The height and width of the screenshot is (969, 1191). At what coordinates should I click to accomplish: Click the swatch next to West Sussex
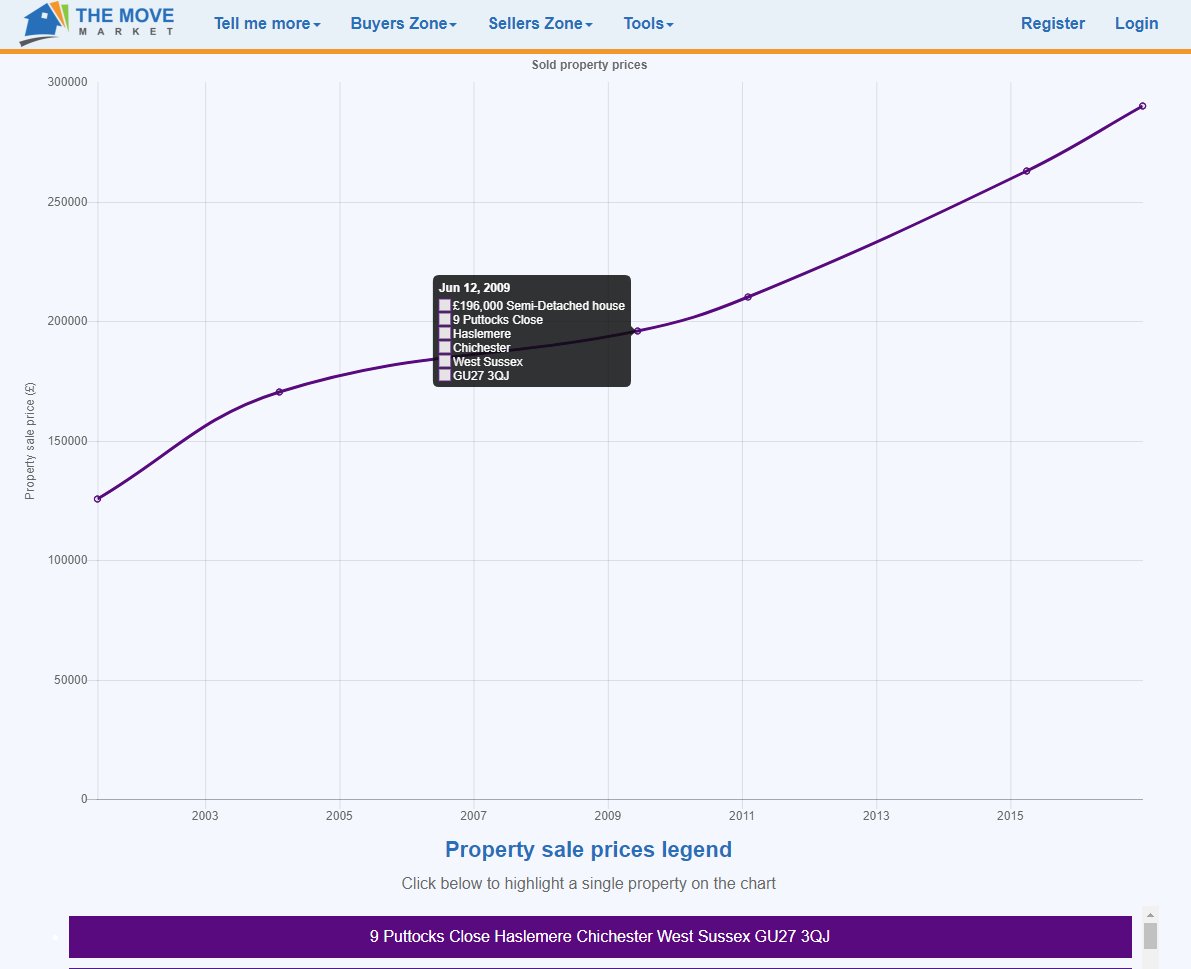444,361
